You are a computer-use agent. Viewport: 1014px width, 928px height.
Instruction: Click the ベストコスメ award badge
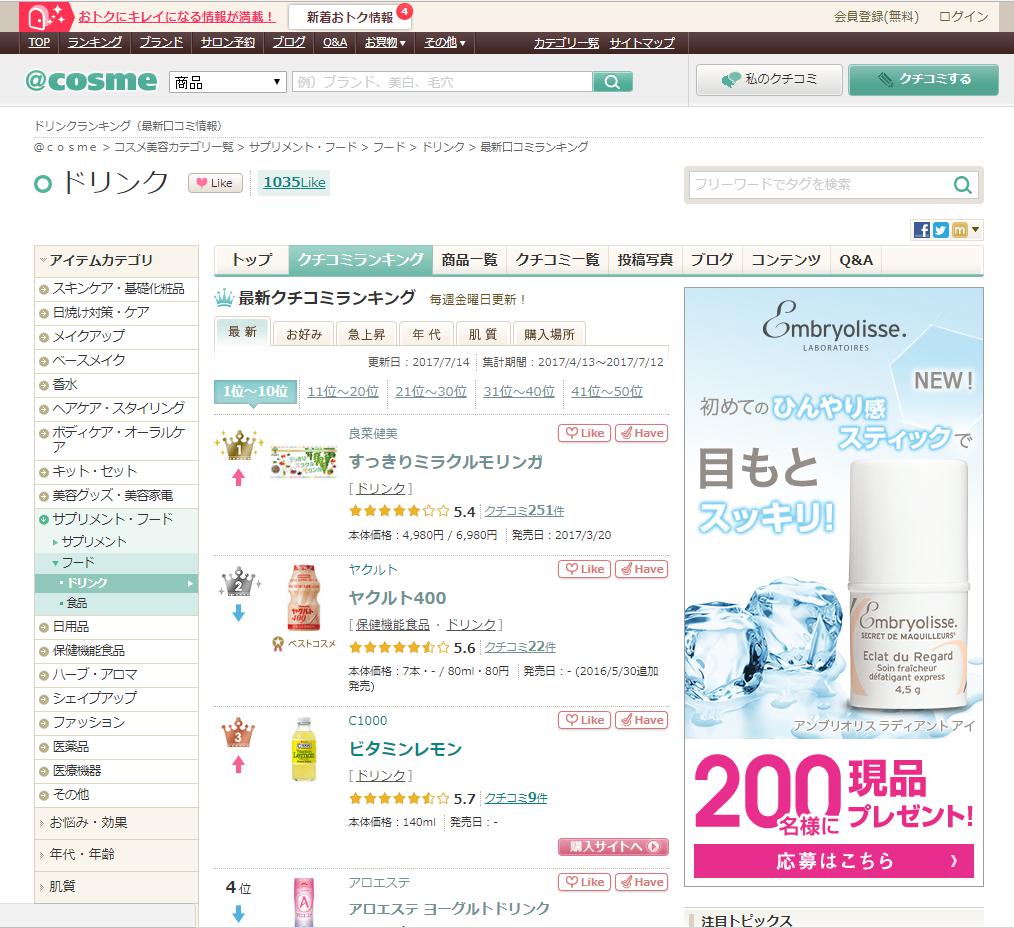304,643
